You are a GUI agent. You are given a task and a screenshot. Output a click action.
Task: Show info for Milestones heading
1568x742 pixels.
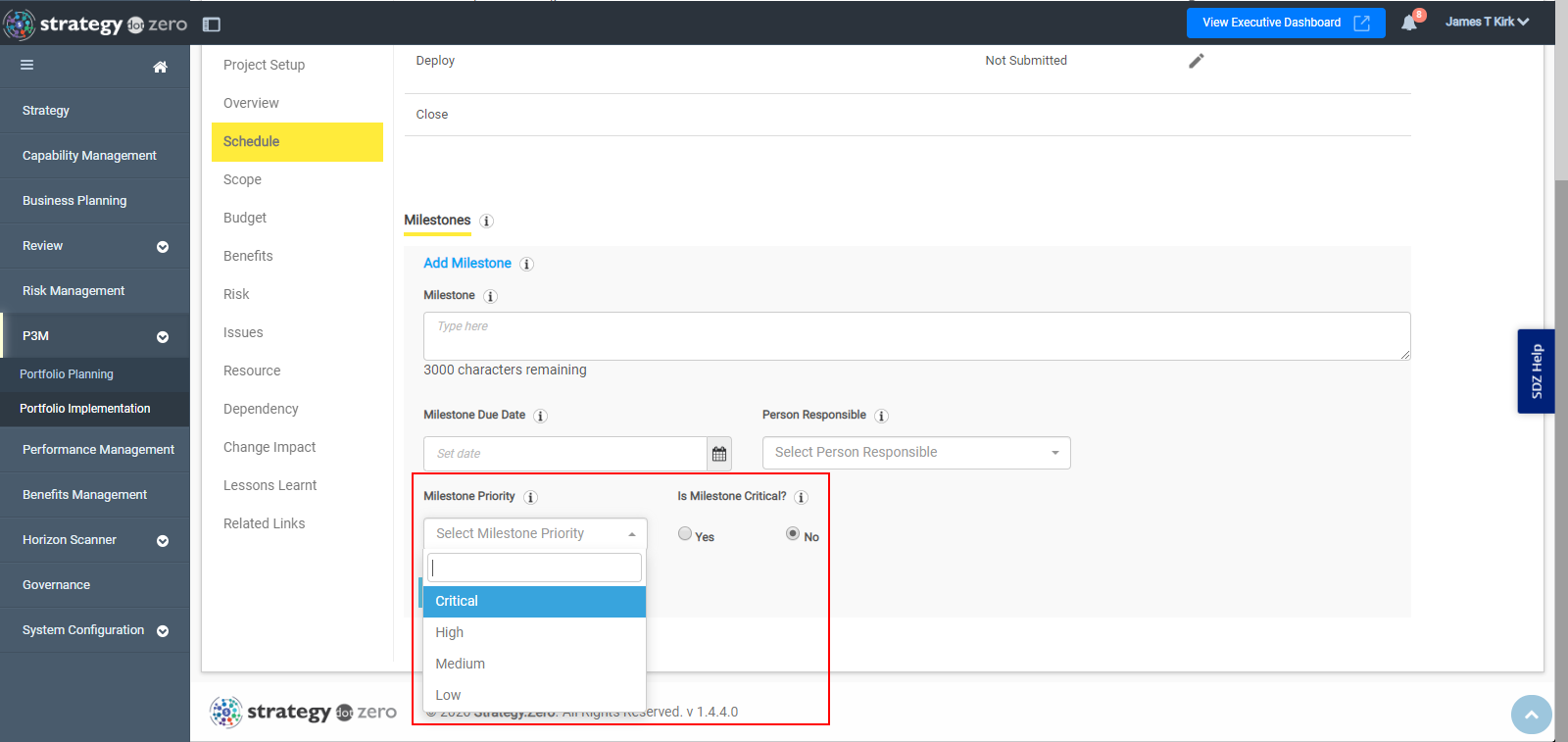pyautogui.click(x=487, y=222)
